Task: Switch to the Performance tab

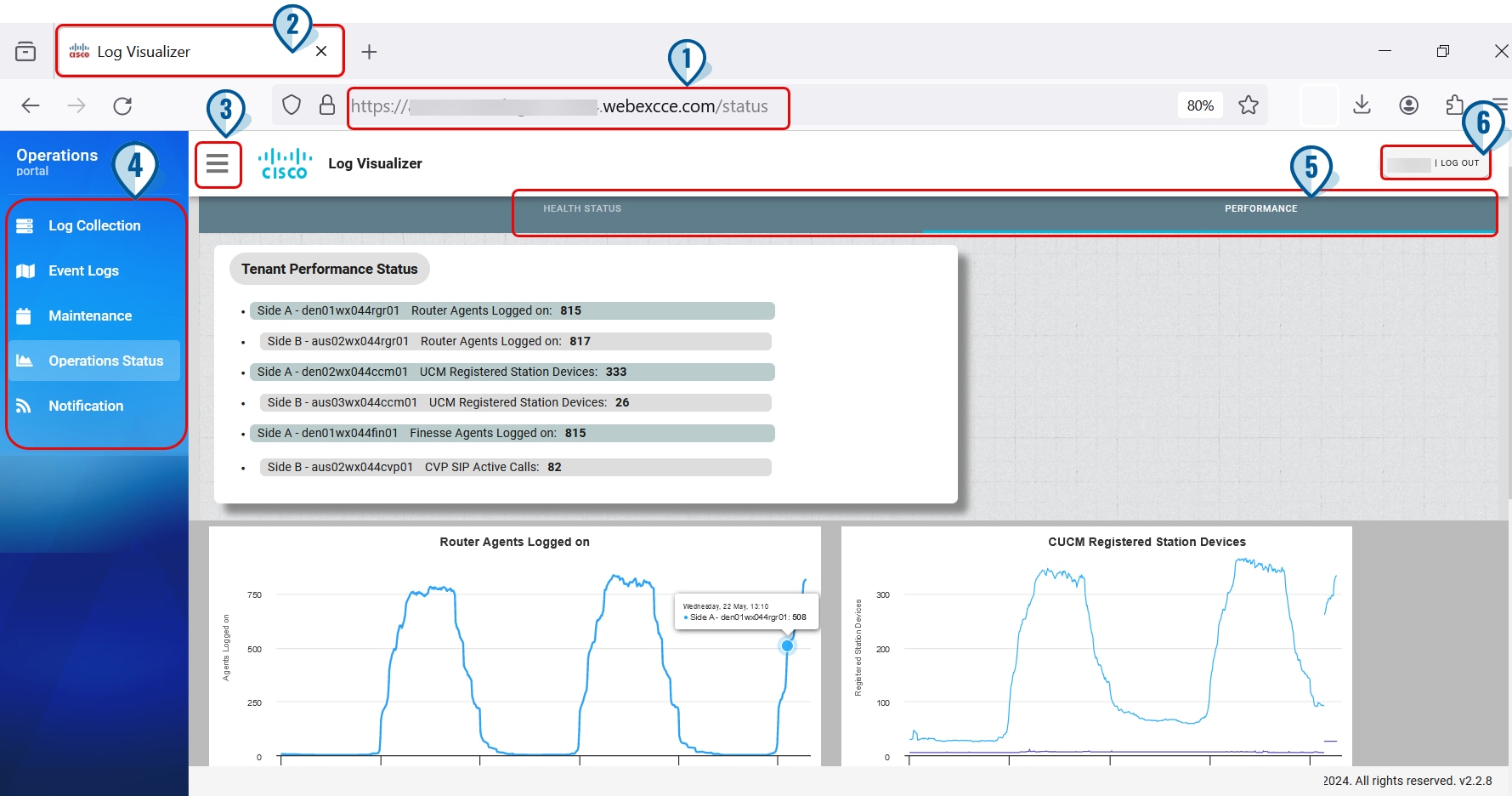Action: click(1260, 208)
